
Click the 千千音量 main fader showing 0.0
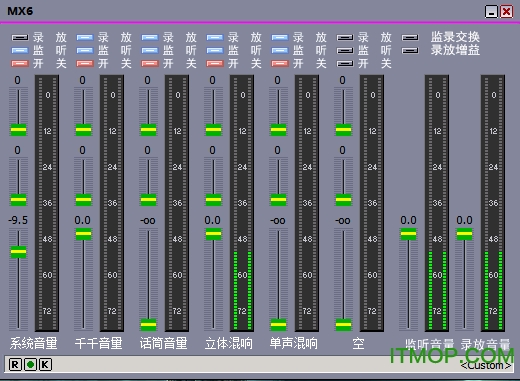(83, 234)
